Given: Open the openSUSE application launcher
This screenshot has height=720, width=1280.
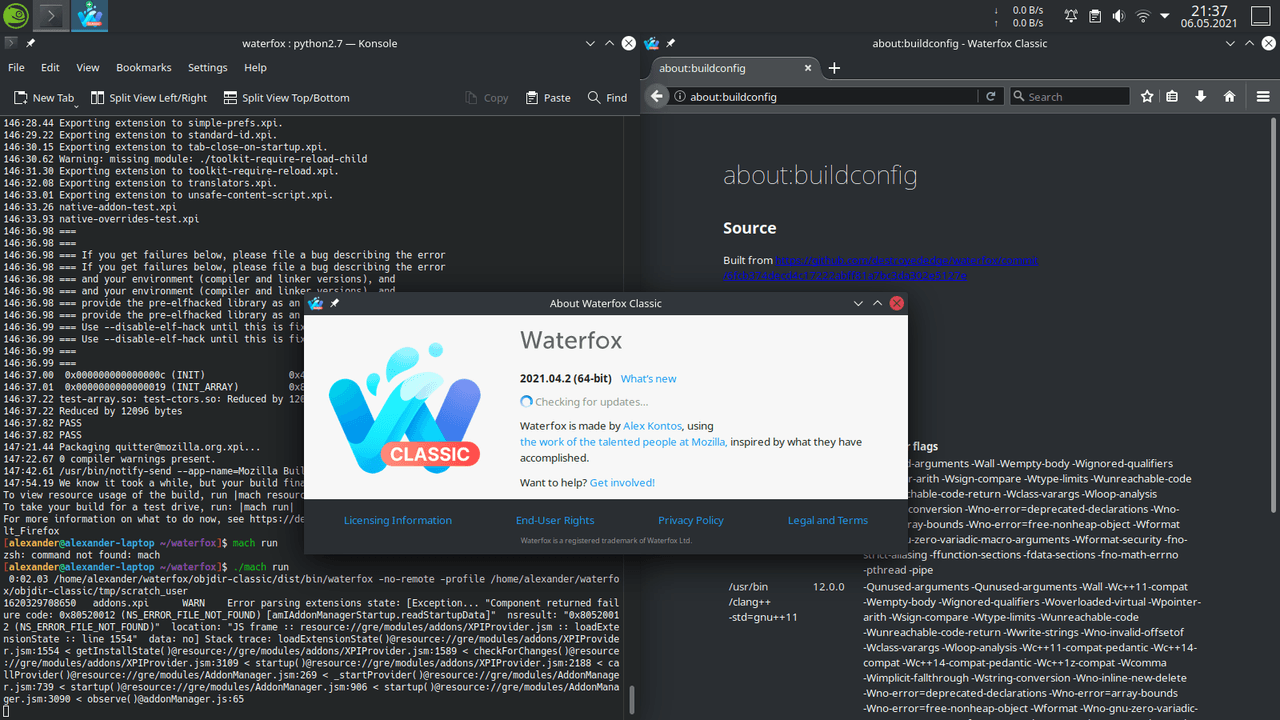Looking at the screenshot, I should click(16, 16).
